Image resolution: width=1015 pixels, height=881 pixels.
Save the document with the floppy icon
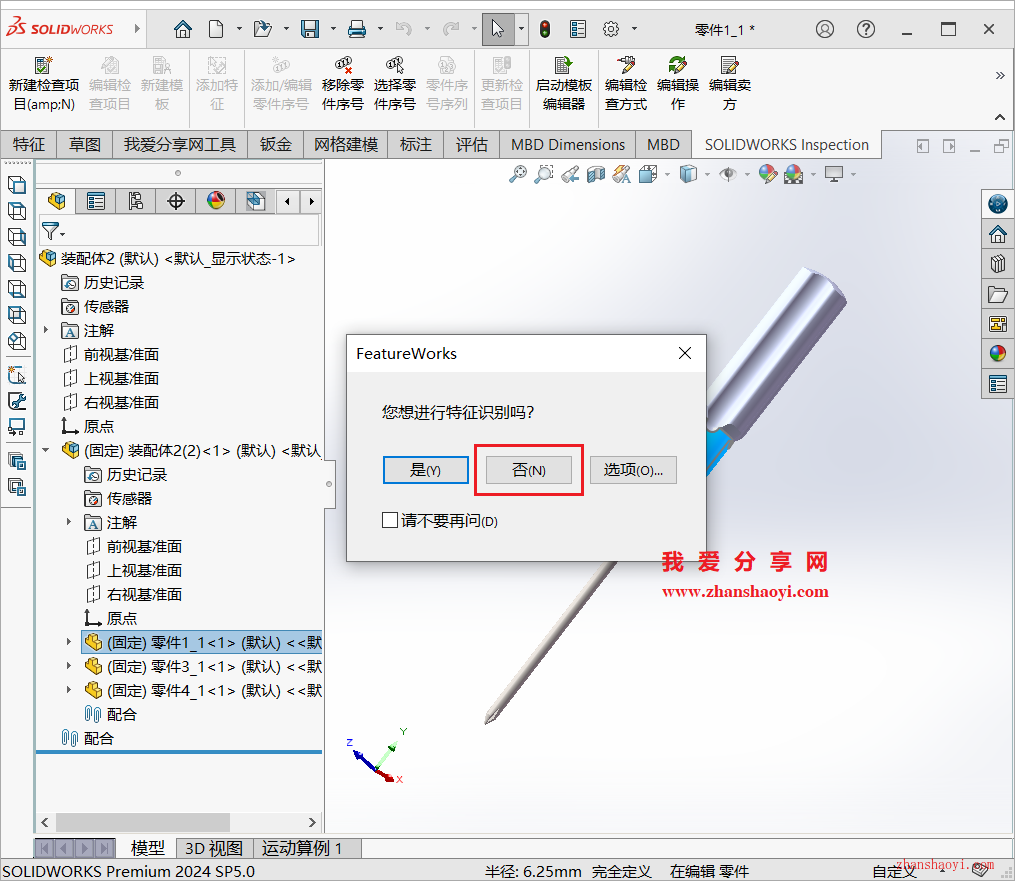pos(310,29)
